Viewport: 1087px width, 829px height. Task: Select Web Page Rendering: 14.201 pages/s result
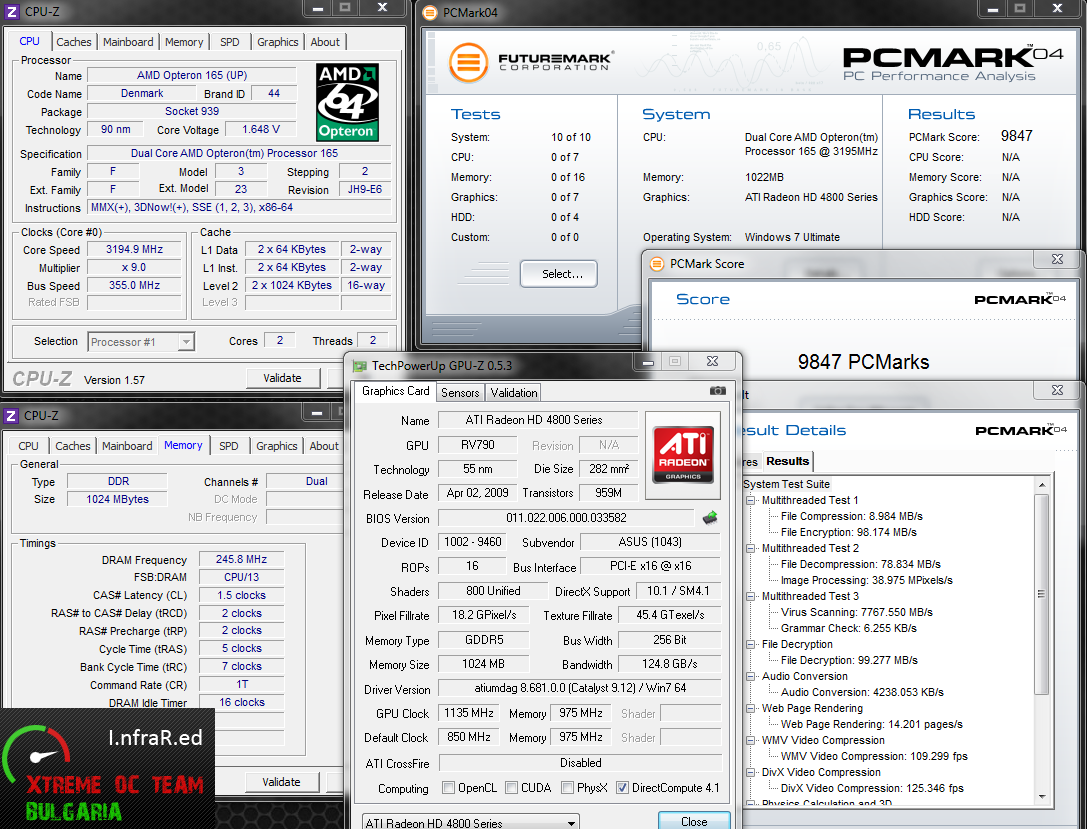click(x=871, y=724)
